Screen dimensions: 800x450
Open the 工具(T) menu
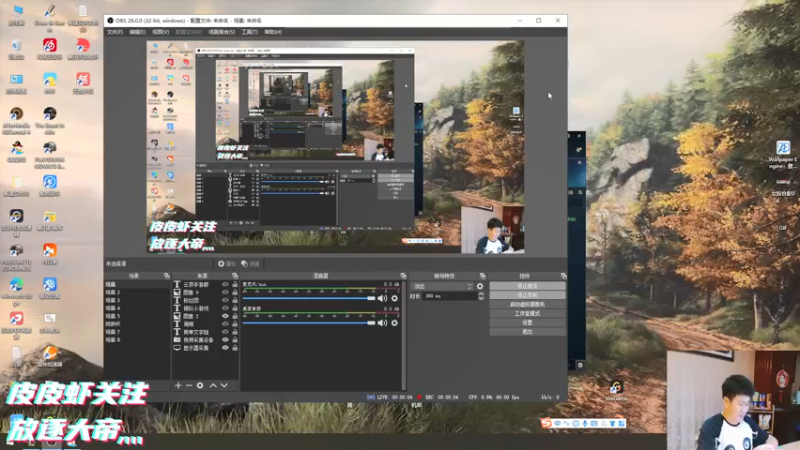(249, 32)
